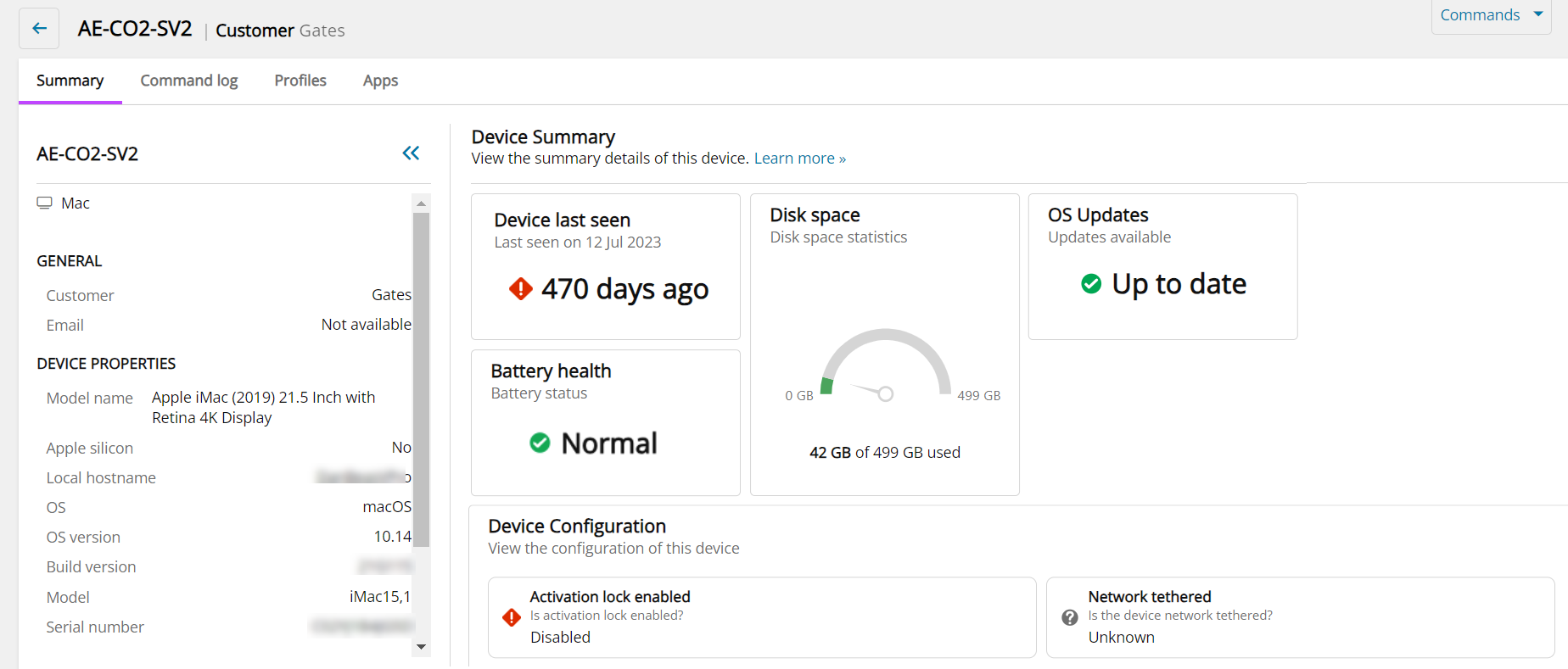Click the Network tethered question mark icon
1568x669 pixels.
coord(1070,617)
